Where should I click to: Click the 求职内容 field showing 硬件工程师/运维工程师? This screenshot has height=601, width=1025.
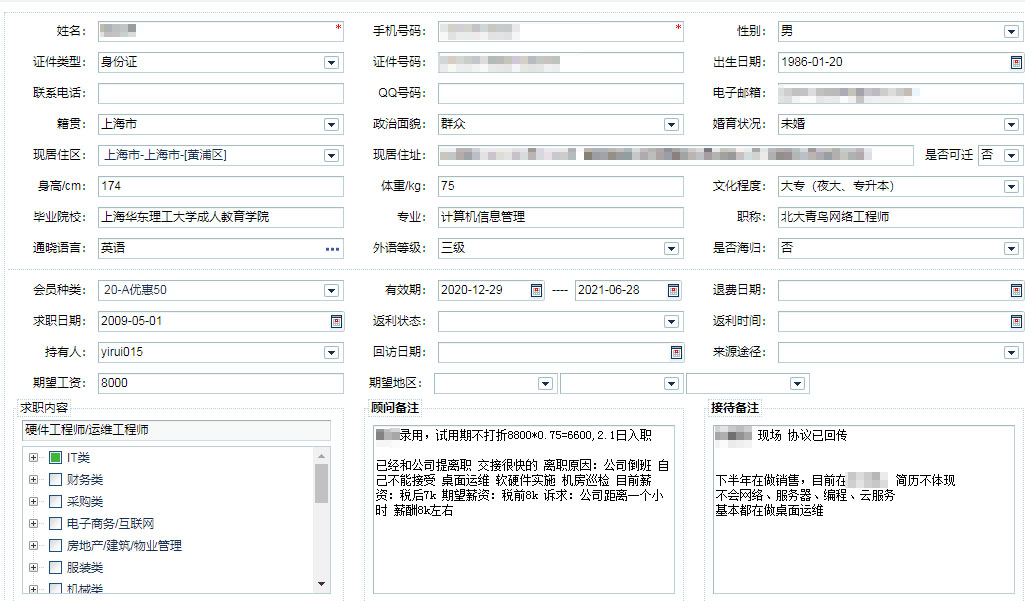point(176,430)
